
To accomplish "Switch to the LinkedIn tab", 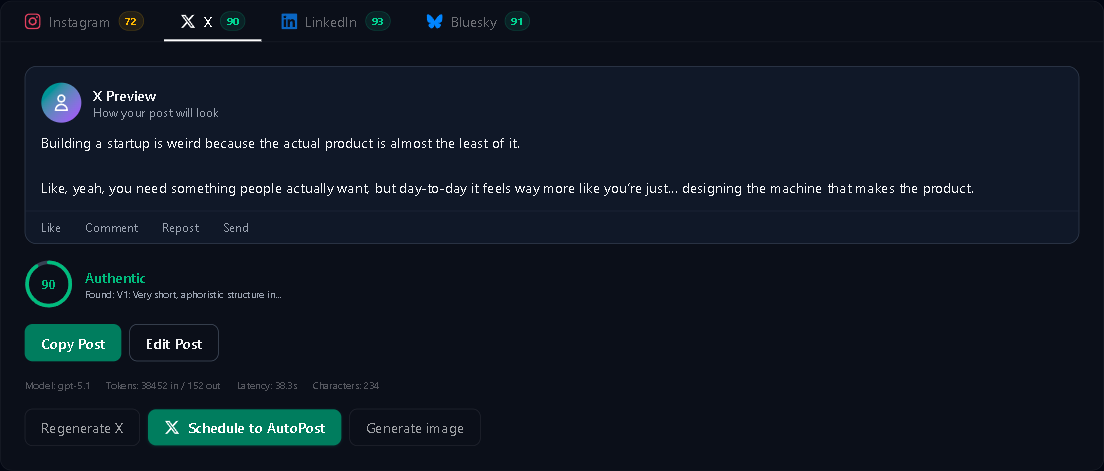I will click(335, 22).
